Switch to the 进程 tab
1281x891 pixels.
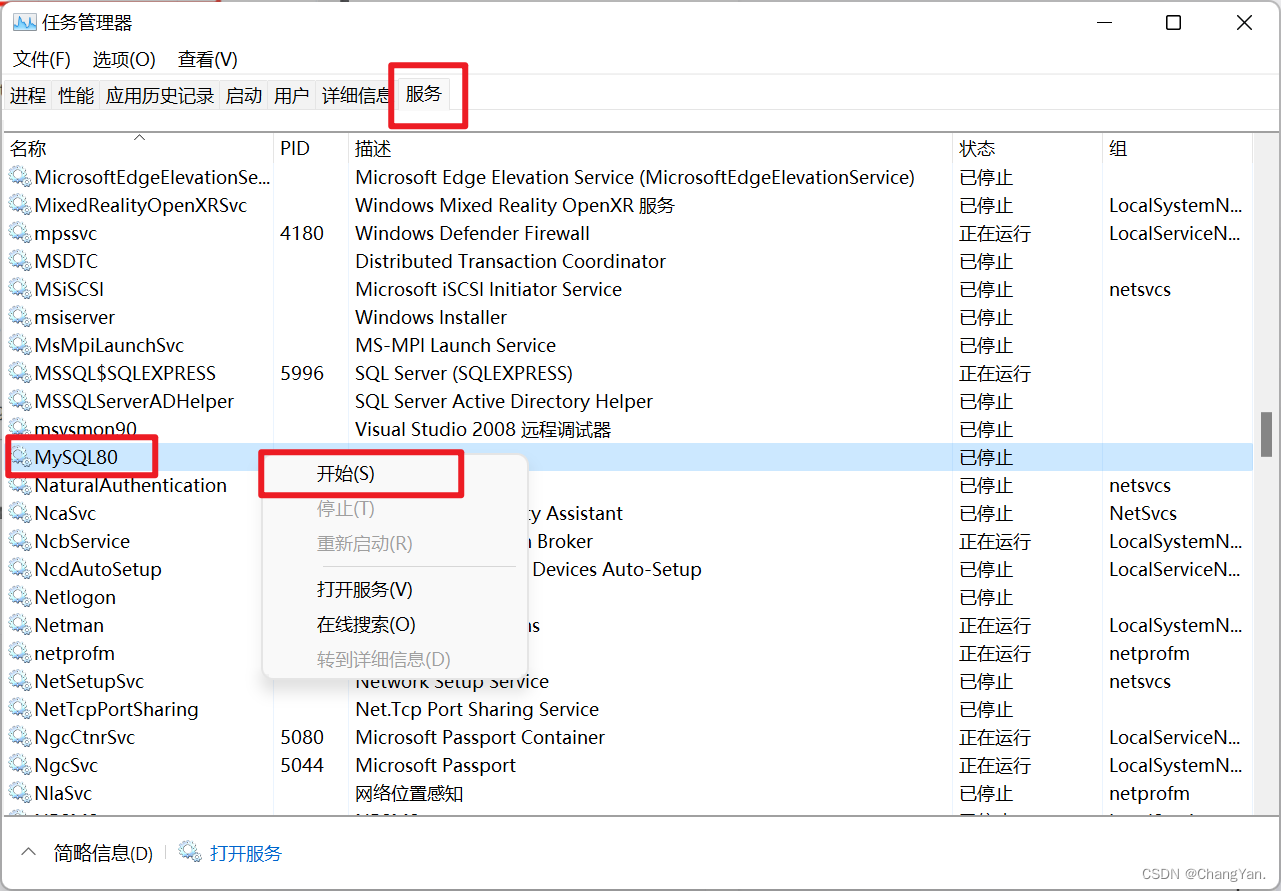(28, 96)
